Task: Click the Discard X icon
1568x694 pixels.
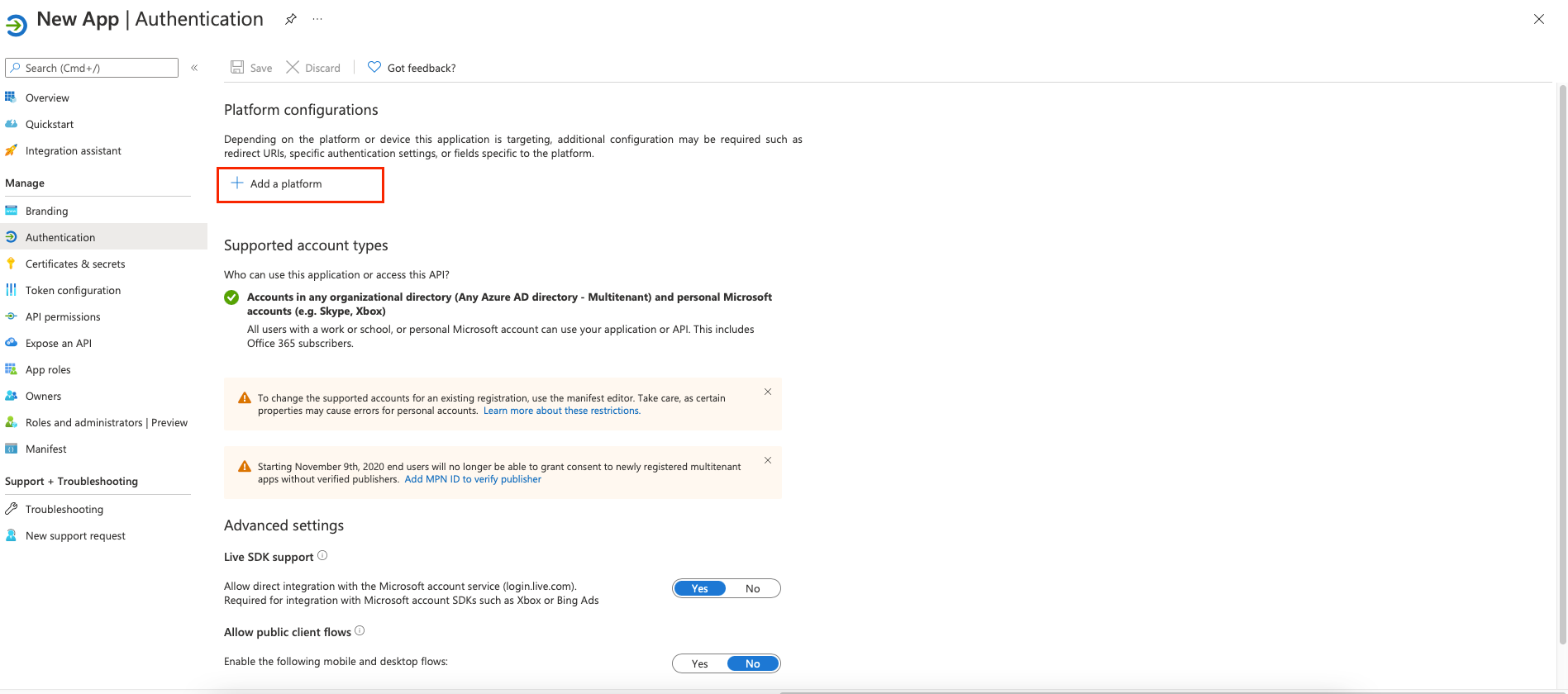Action: [x=293, y=68]
